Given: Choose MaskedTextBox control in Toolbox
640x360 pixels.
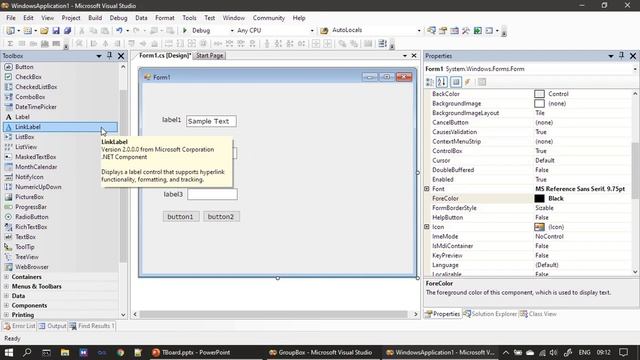Looking at the screenshot, I should (60, 157).
